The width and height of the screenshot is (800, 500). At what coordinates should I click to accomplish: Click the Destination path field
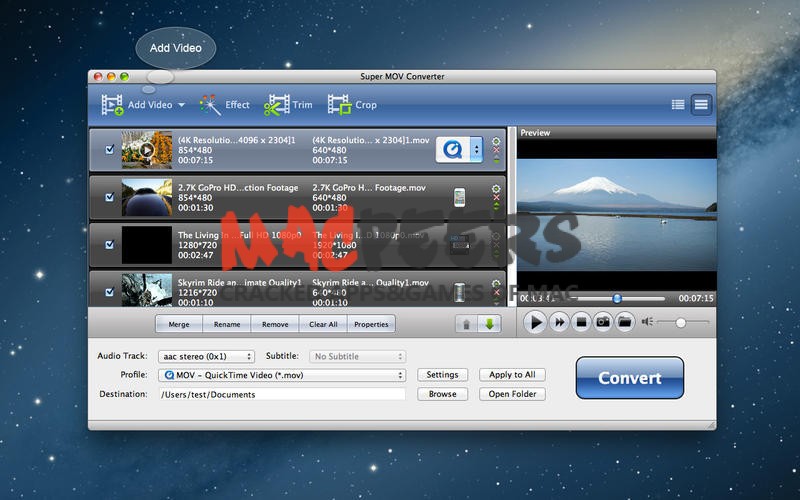[281, 394]
